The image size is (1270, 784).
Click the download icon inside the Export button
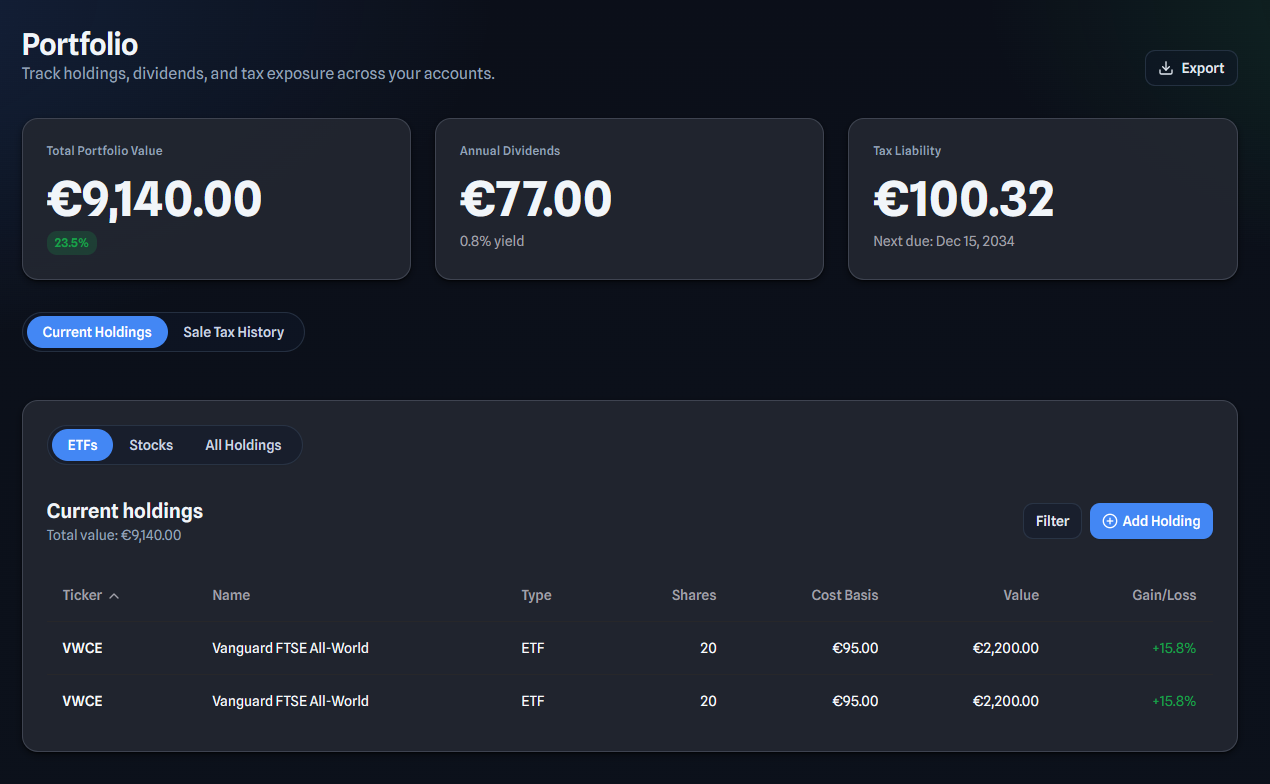1164,67
